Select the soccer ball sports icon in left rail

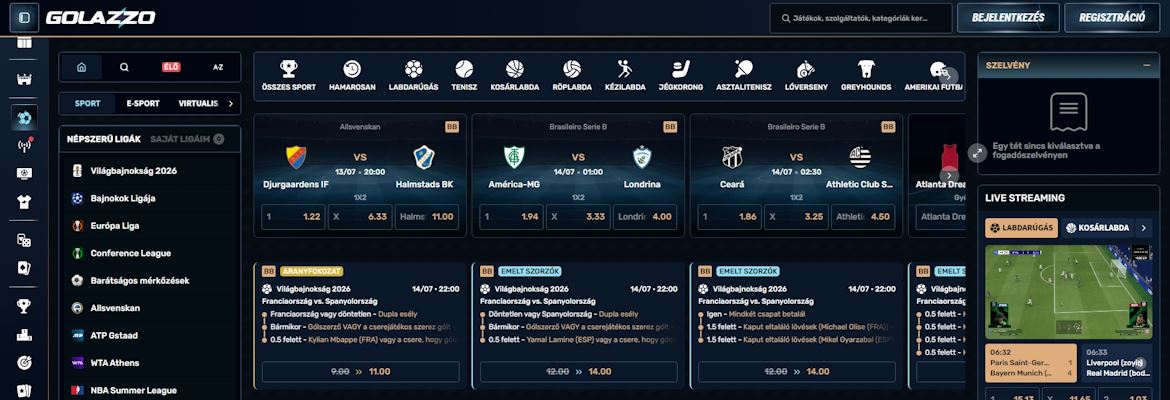tap(24, 118)
